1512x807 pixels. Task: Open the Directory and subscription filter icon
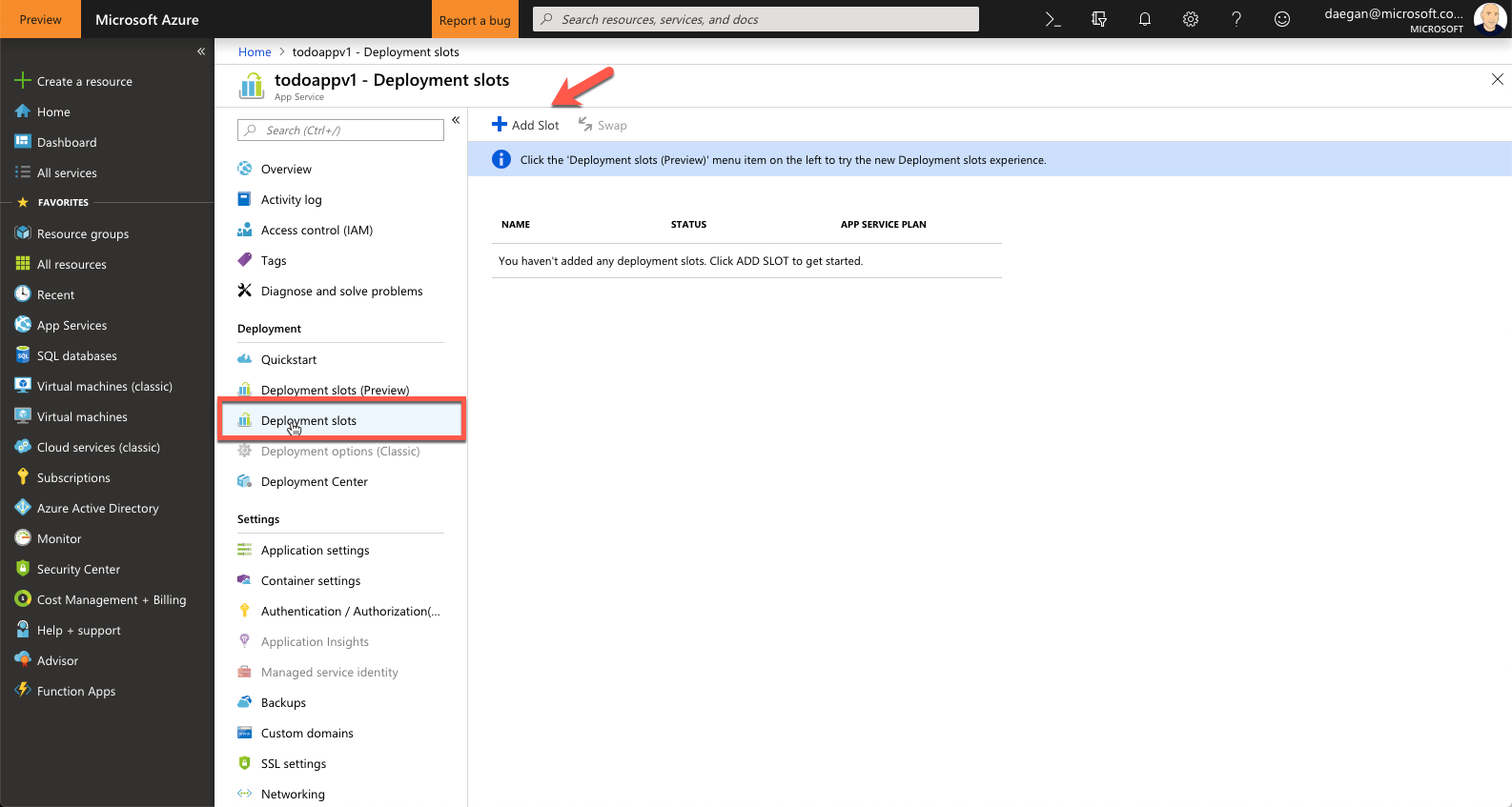[1099, 19]
